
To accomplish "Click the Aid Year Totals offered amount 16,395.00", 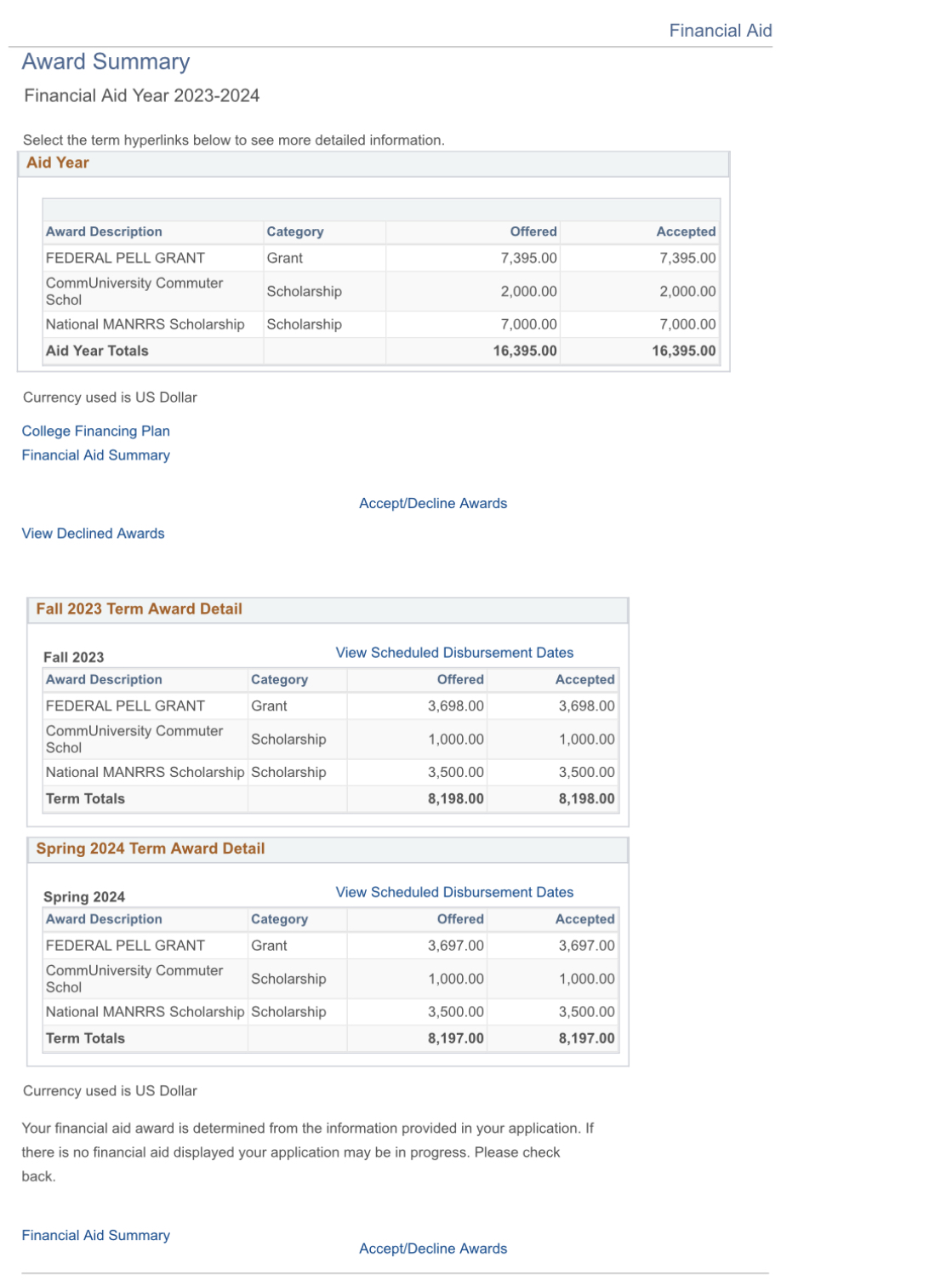I will coord(525,351).
